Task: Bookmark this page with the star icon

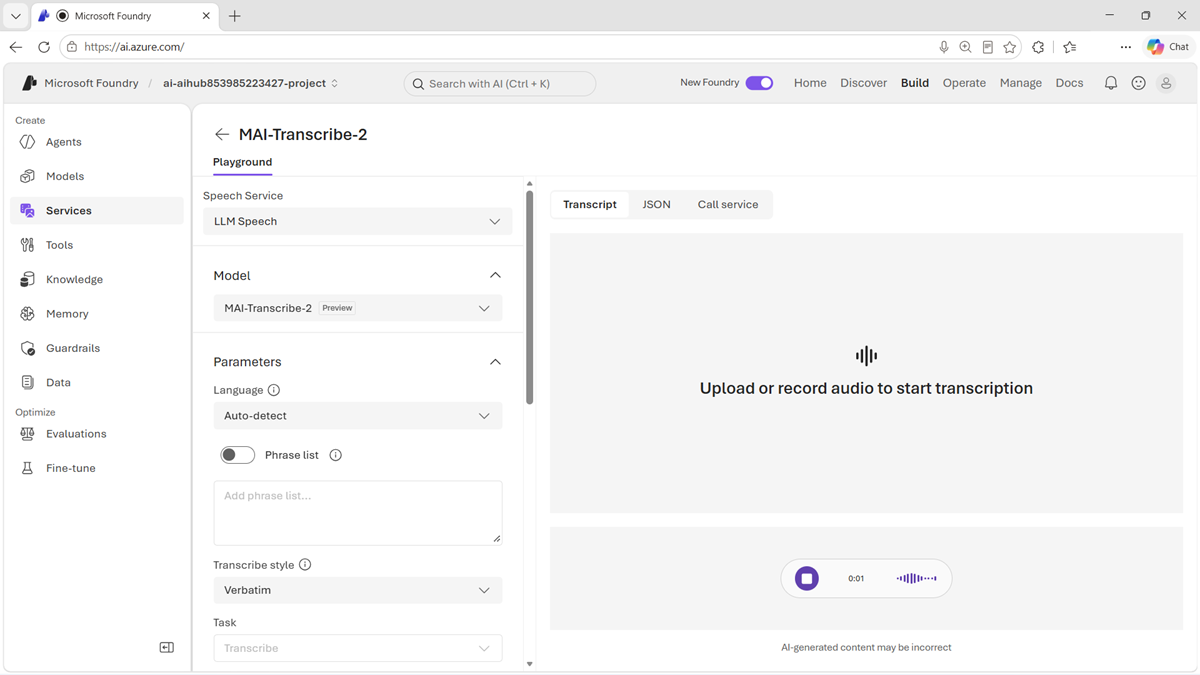Action: click(x=1010, y=47)
